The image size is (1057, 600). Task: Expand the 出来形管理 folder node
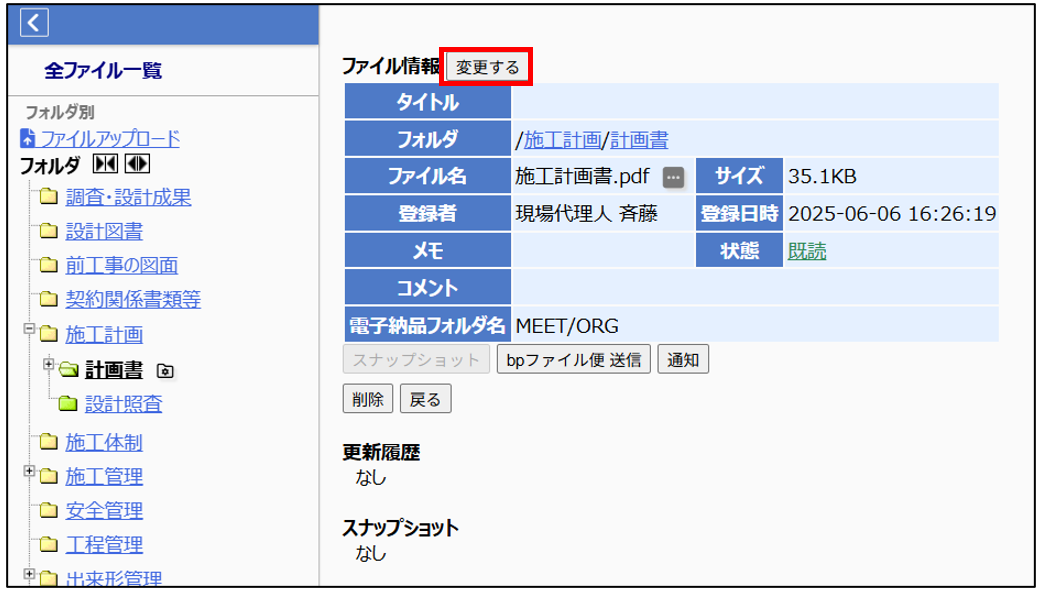29,575
